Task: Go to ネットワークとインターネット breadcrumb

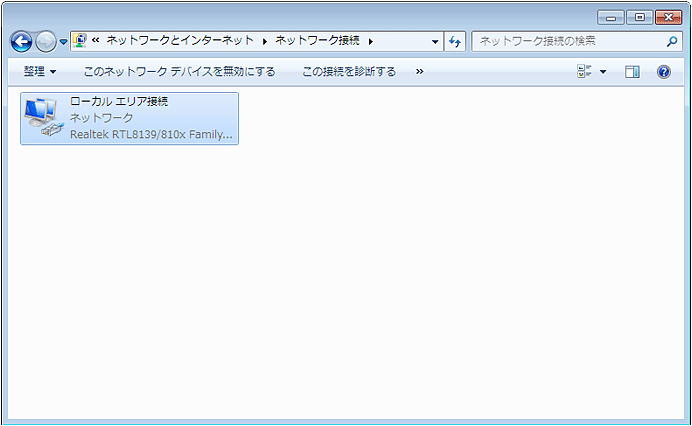Action: click(x=180, y=41)
